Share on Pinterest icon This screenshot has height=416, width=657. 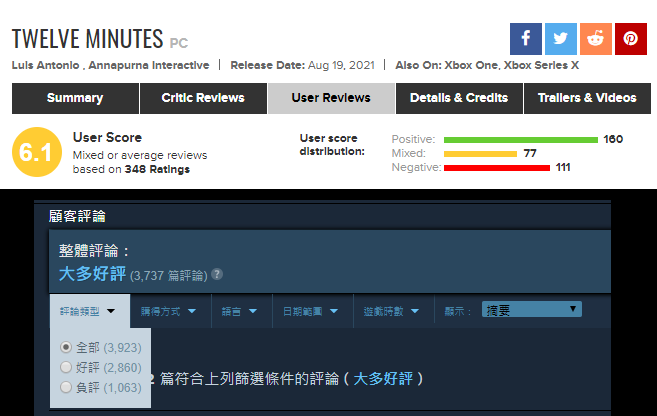(x=631, y=39)
